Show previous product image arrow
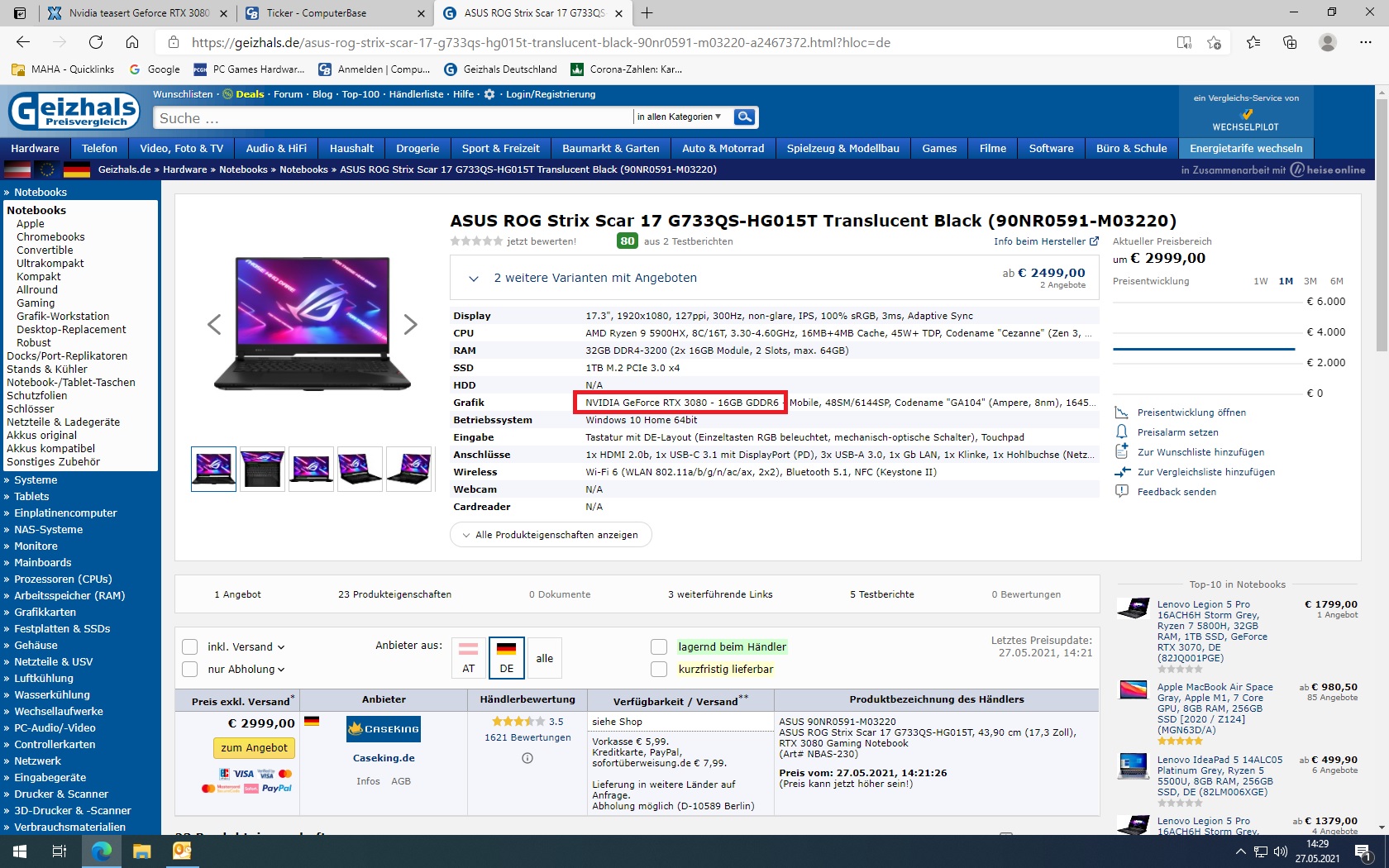The width and height of the screenshot is (1389, 868). coord(214,324)
